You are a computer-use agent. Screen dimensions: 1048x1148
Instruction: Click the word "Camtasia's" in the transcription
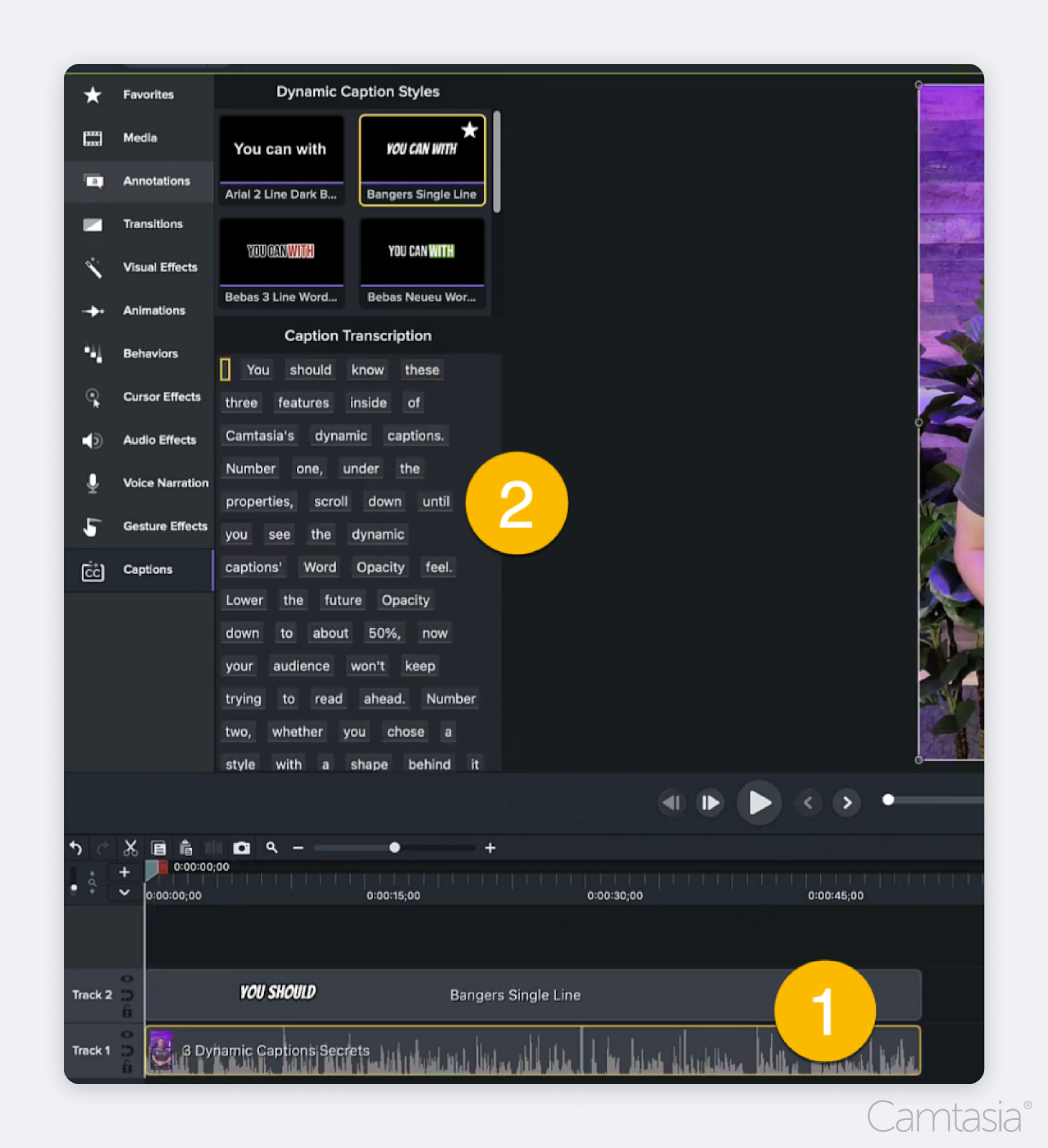[260, 436]
